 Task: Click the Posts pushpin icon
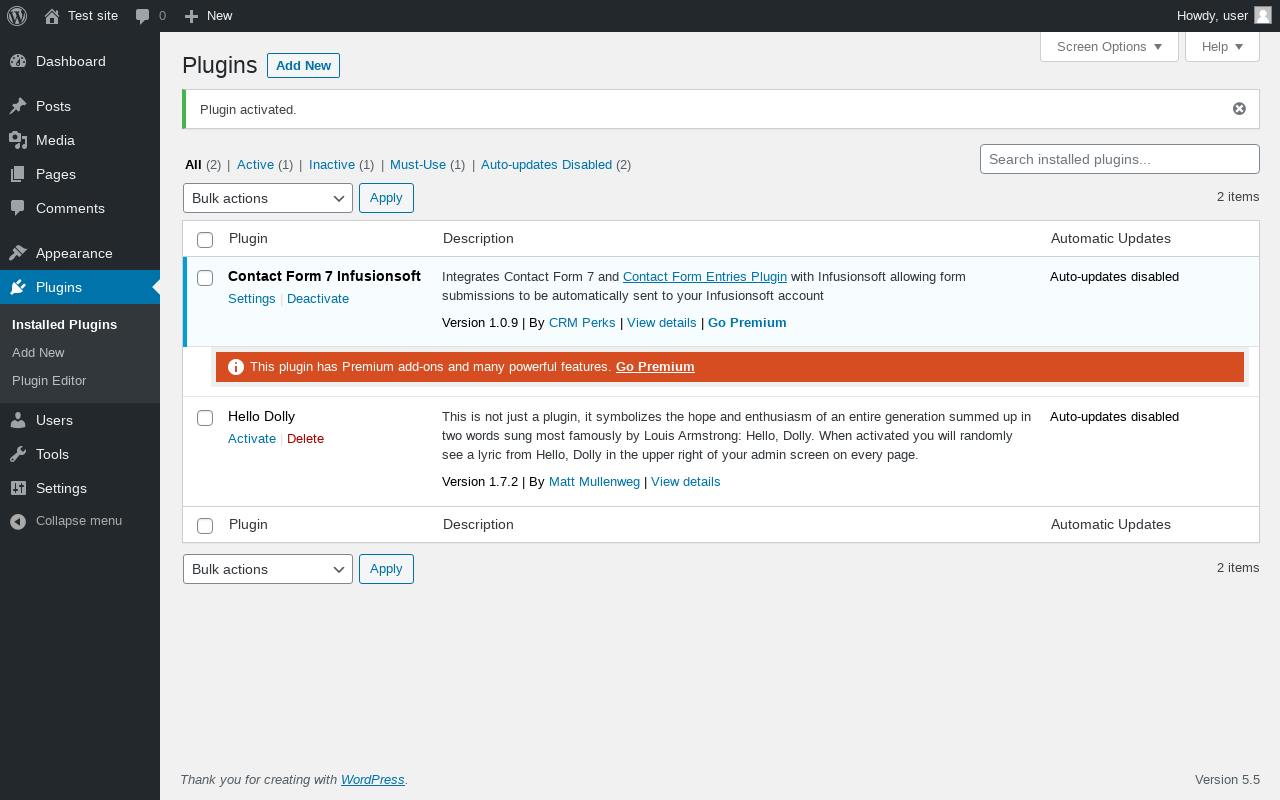coord(18,106)
